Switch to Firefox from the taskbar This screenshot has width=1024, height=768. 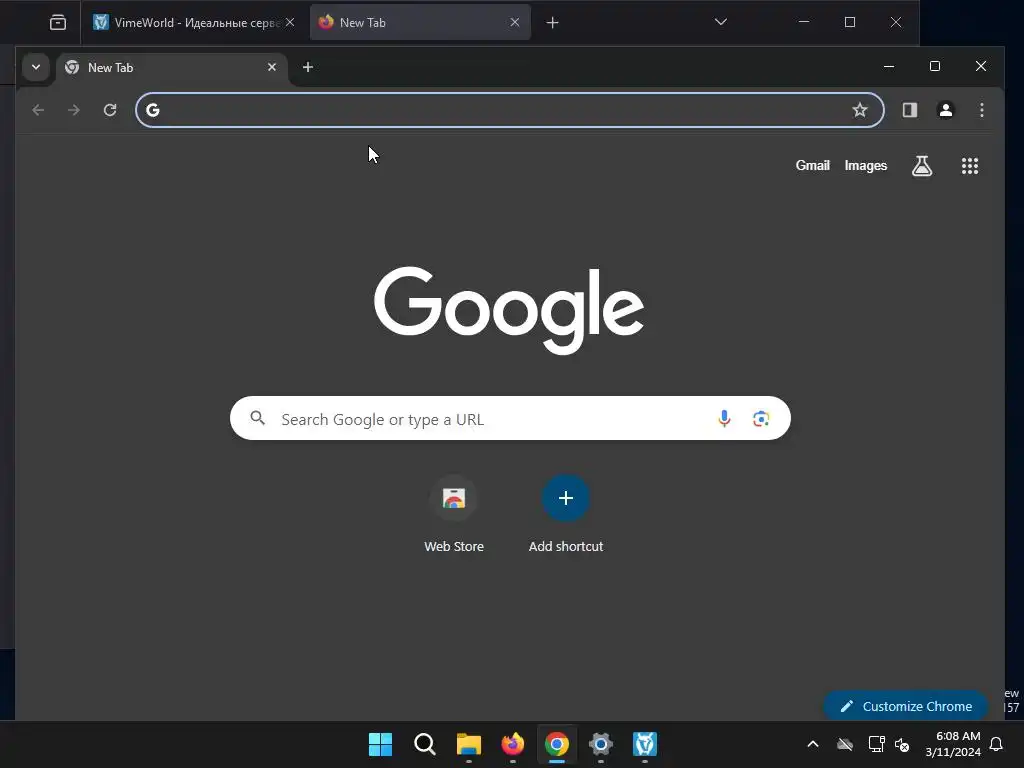coord(513,744)
